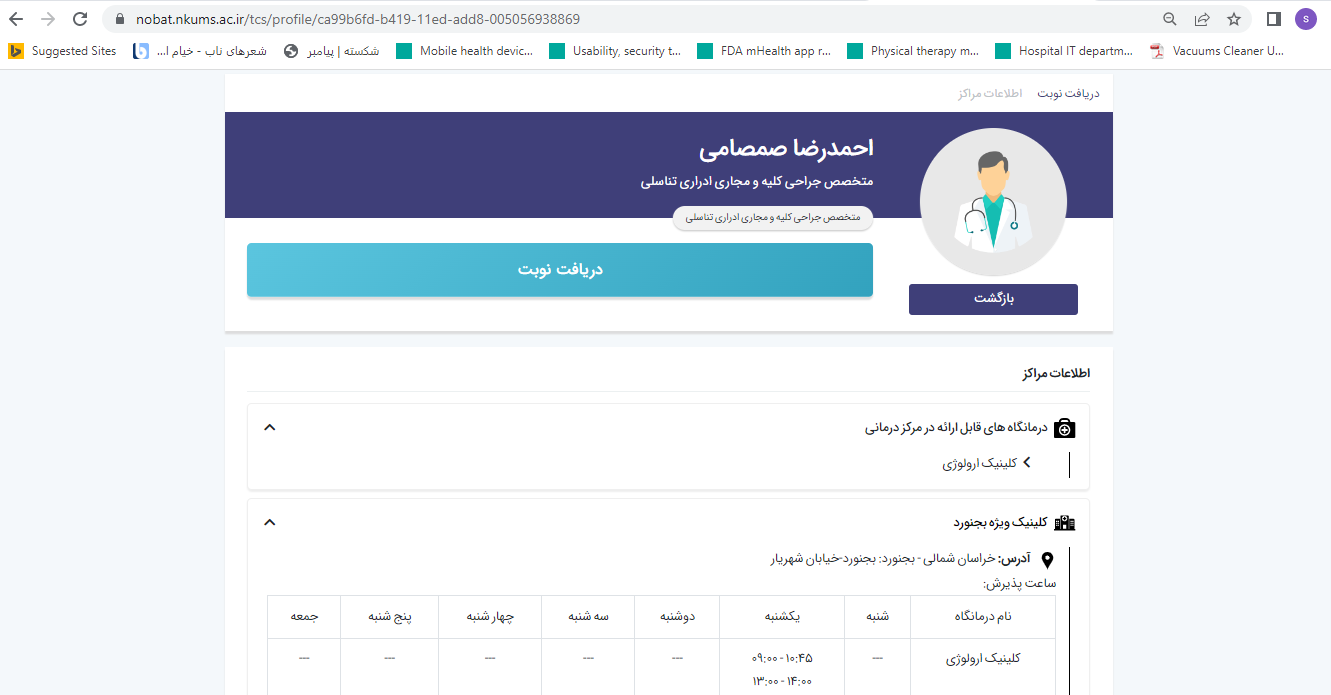Click the چهار شنبه column header

point(490,617)
